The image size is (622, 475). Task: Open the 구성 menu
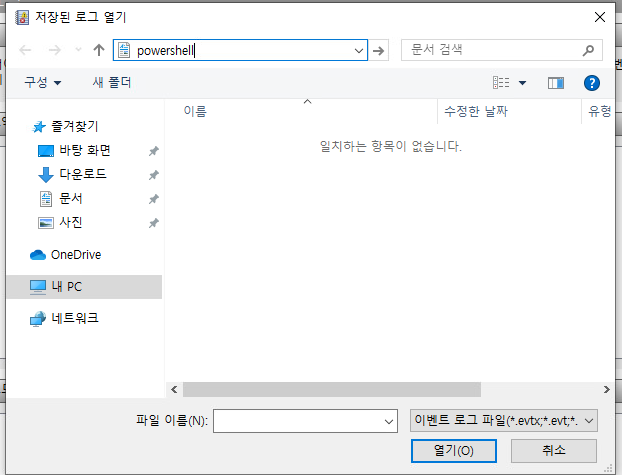click(43, 82)
